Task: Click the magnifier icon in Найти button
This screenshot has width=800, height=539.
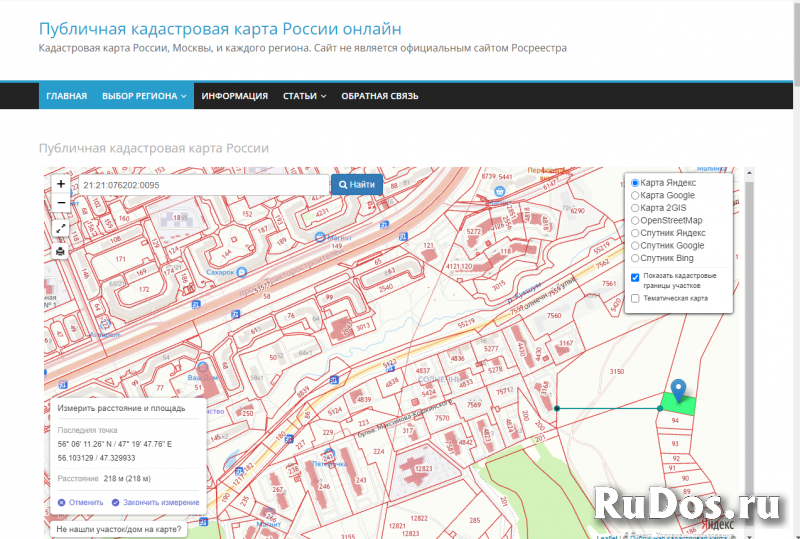Action: tap(343, 185)
